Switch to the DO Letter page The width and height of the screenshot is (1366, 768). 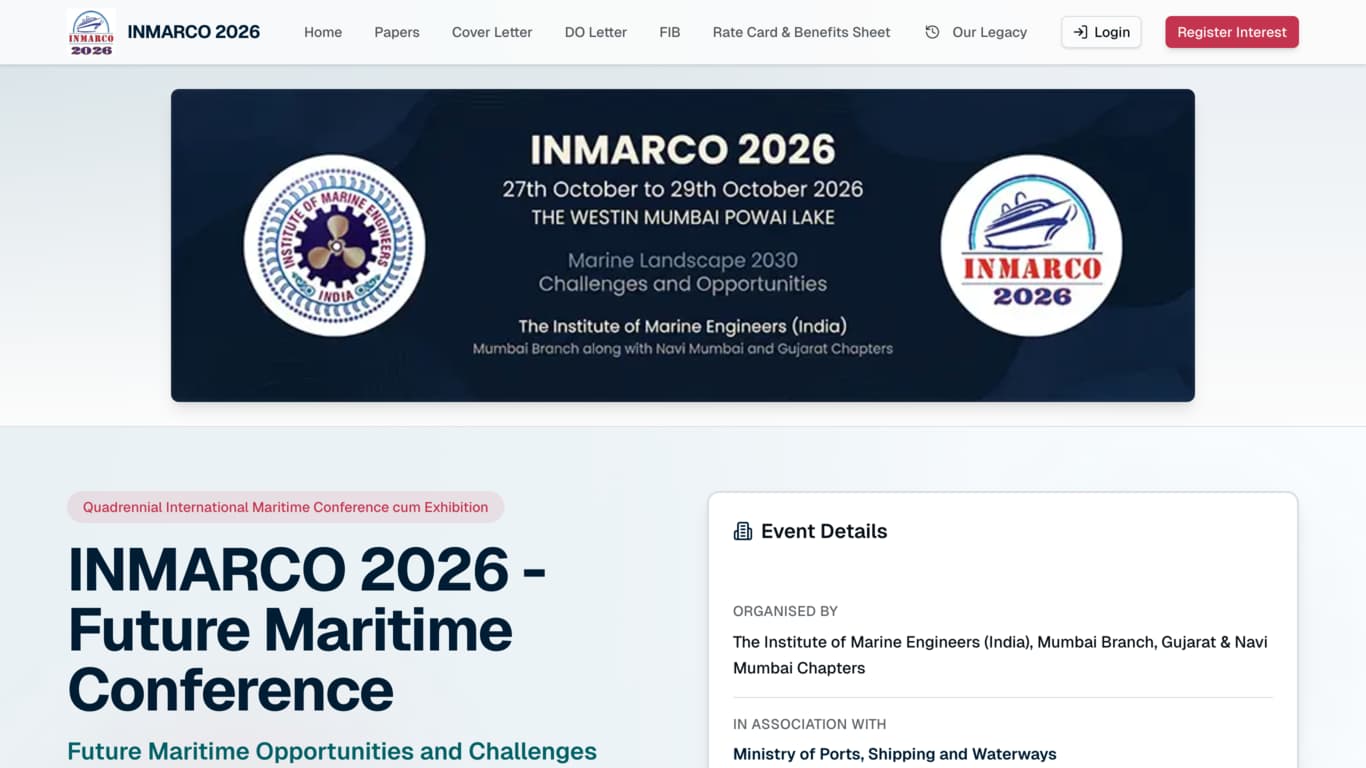pyautogui.click(x=595, y=32)
